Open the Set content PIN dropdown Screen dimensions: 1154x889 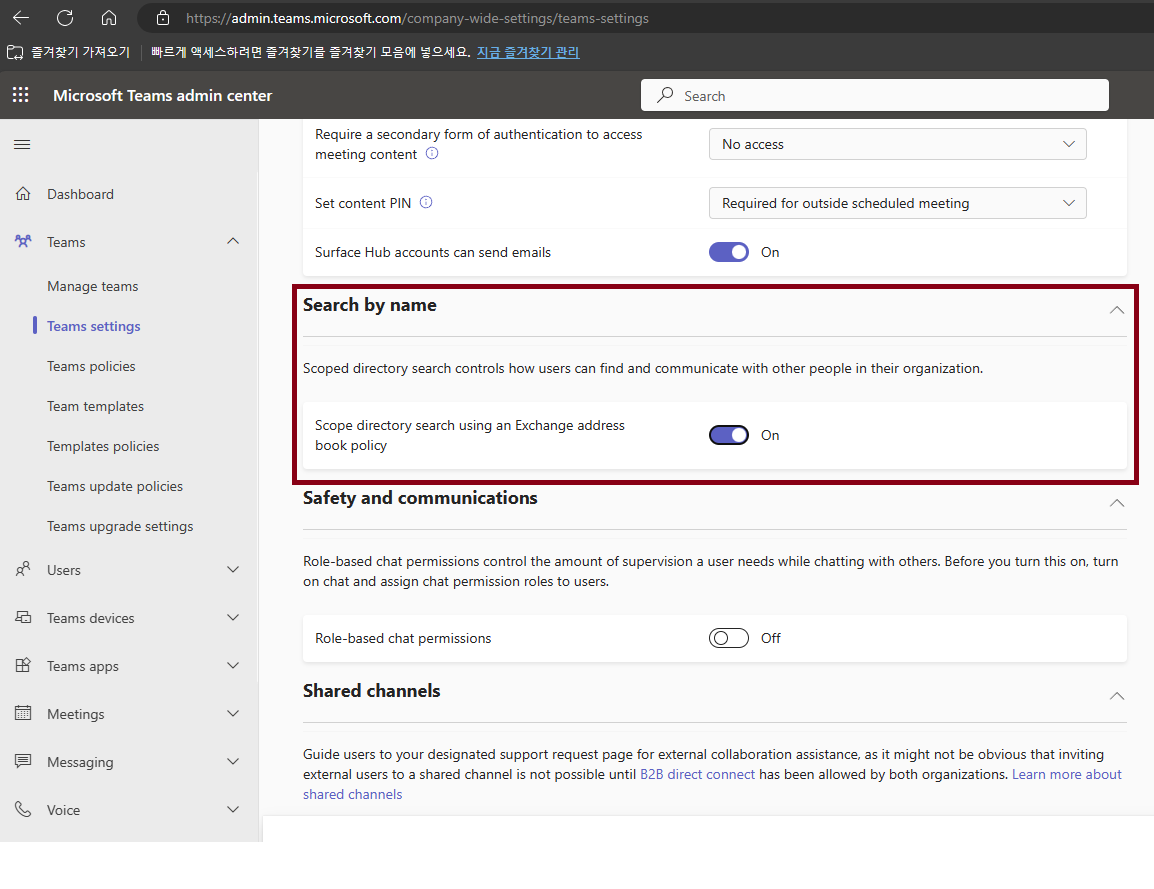click(897, 203)
